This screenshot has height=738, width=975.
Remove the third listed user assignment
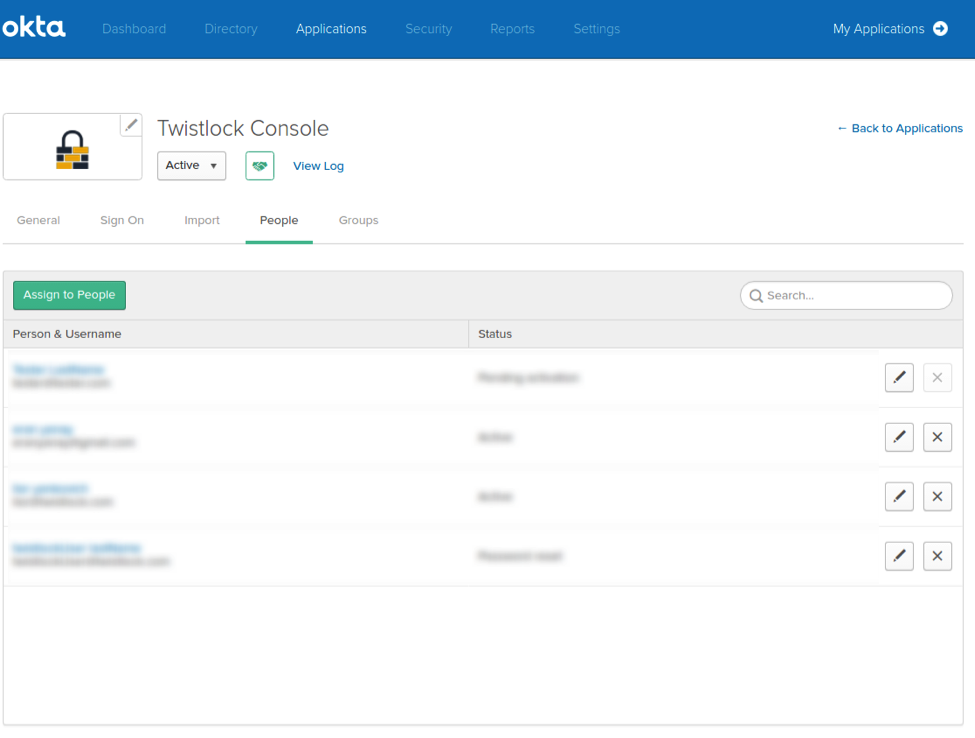[x=937, y=496]
